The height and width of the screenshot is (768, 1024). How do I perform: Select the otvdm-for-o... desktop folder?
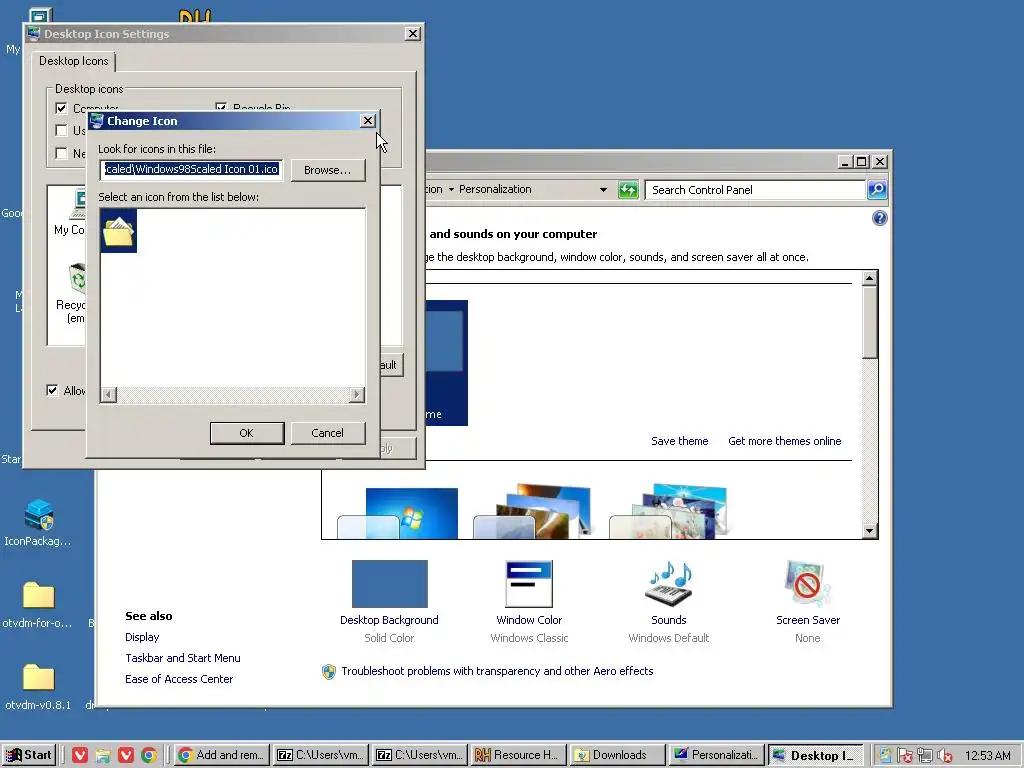point(38,605)
